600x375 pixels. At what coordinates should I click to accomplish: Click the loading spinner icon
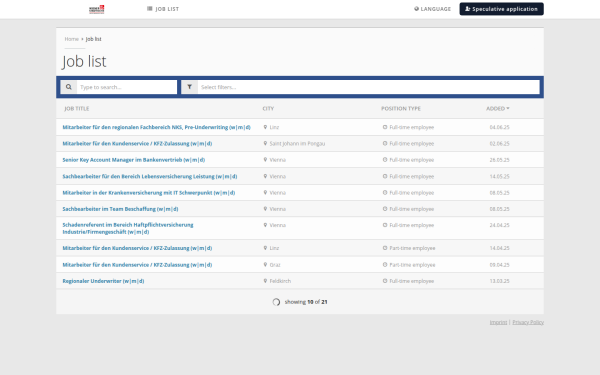[x=276, y=302]
